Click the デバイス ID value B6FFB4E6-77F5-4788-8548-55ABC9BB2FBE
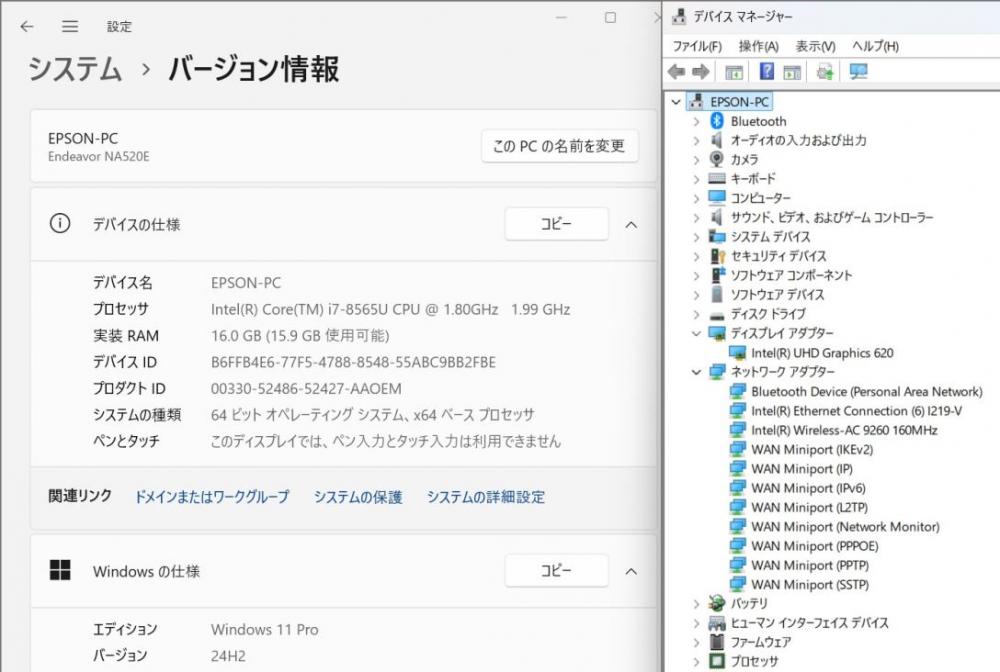Screen dimensions: 1000x672 coord(353,362)
